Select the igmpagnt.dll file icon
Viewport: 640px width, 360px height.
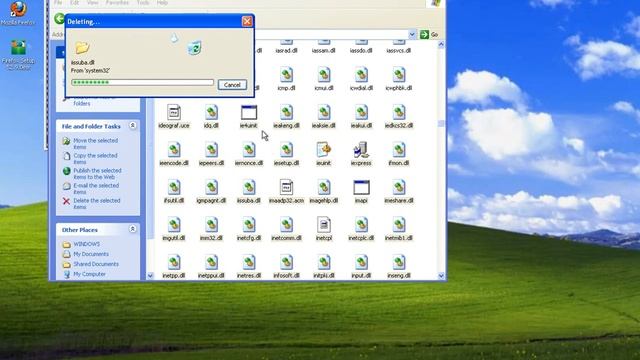211,187
